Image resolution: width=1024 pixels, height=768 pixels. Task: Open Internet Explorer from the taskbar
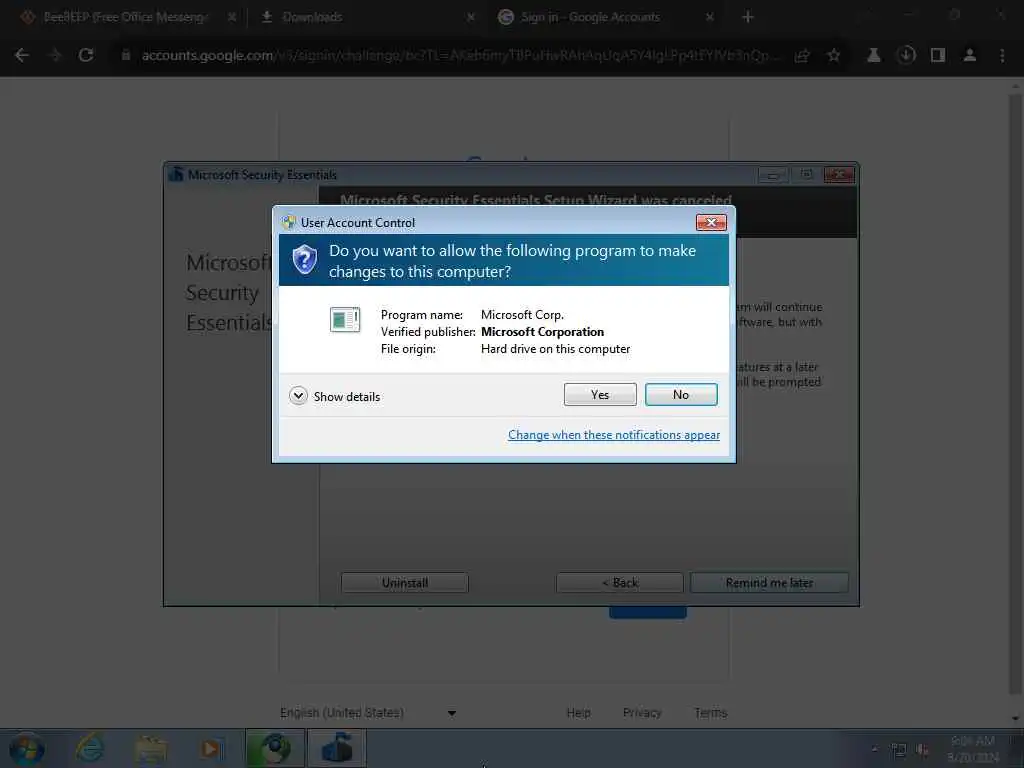pyautogui.click(x=89, y=749)
